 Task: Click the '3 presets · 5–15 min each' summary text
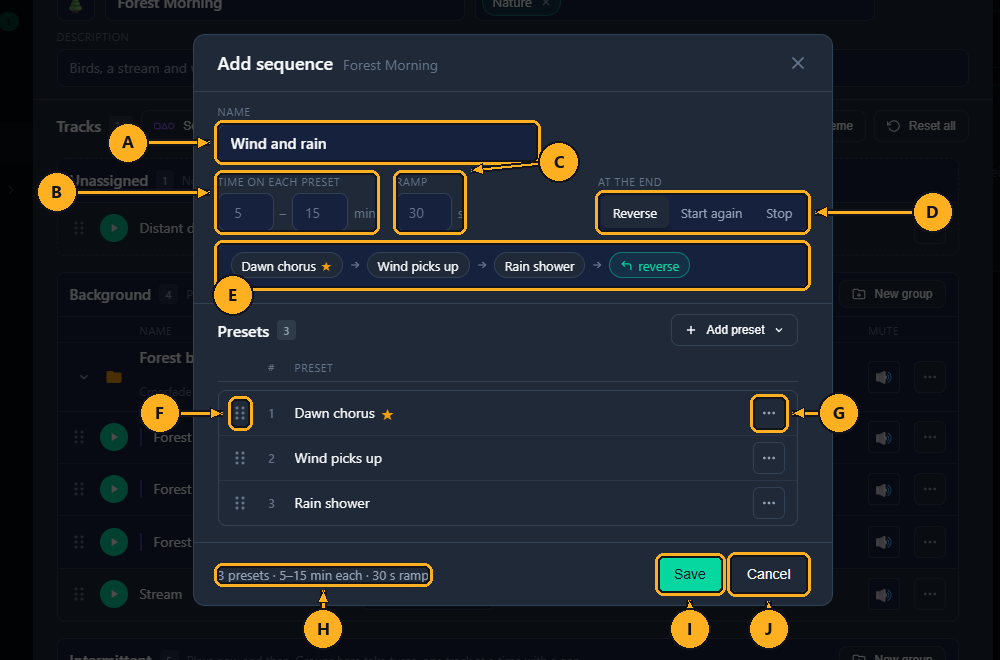pos(323,575)
